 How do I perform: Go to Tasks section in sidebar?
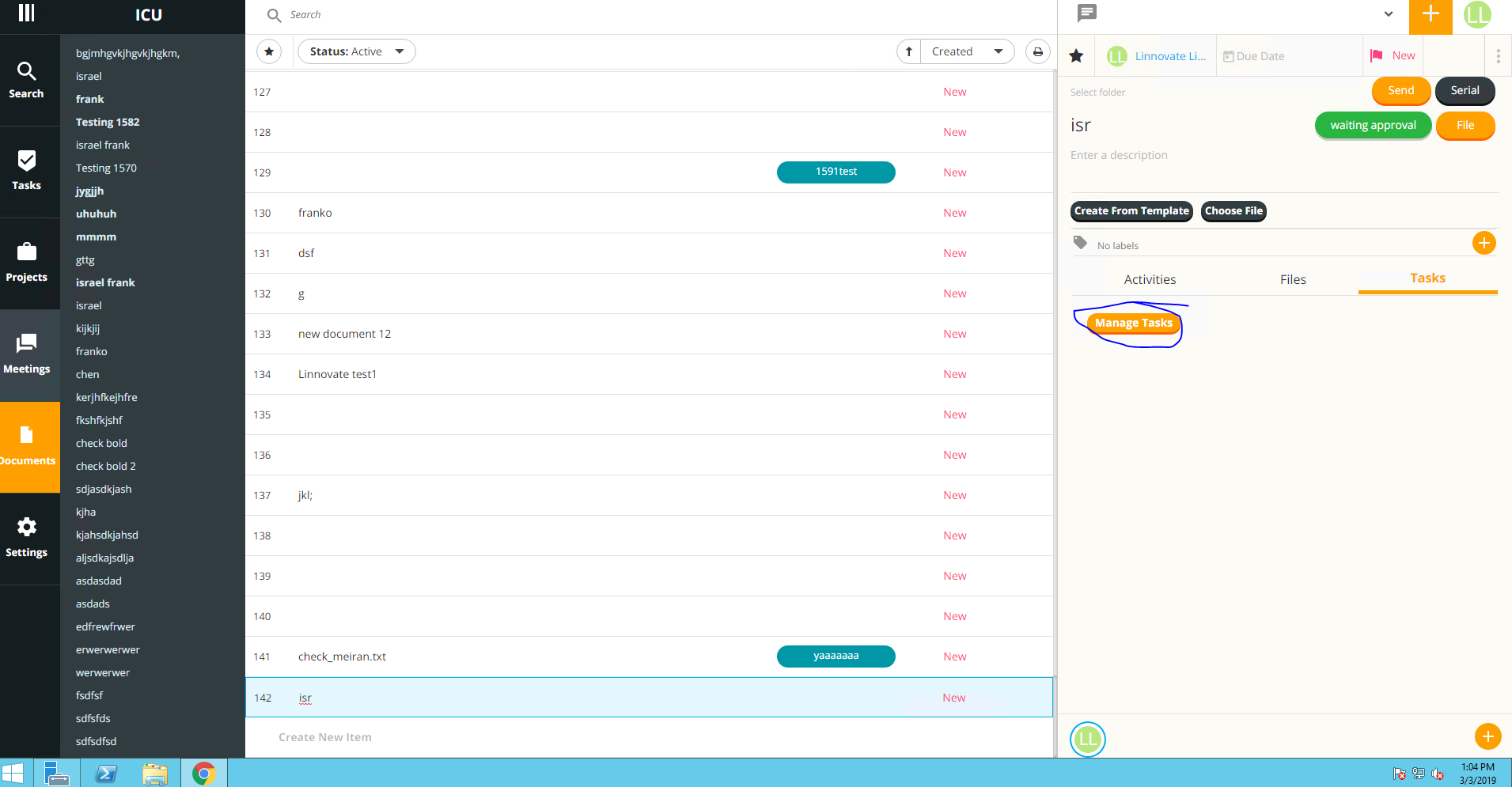pos(26,172)
